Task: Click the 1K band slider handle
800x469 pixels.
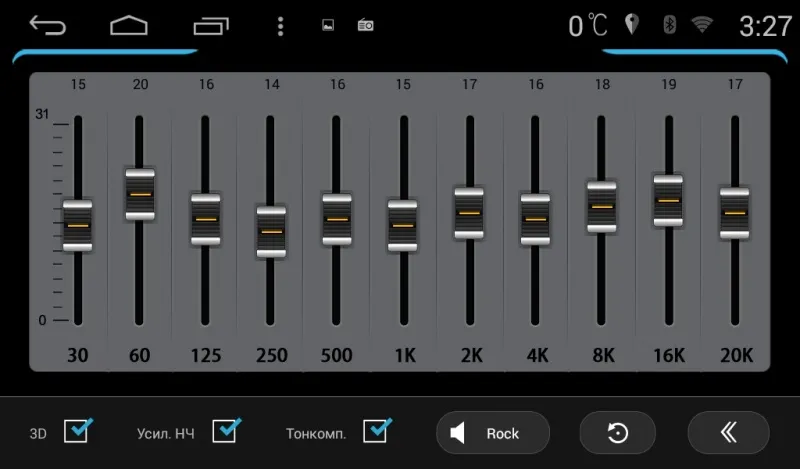Action: click(x=403, y=225)
